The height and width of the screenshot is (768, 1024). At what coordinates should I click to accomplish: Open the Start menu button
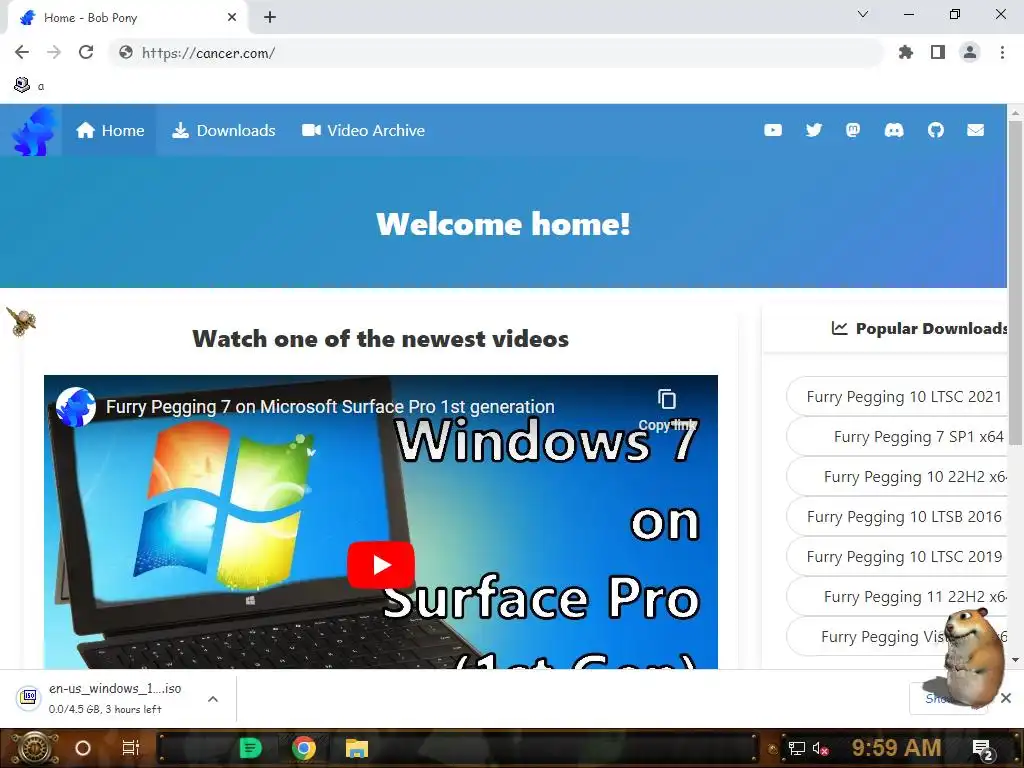coord(33,748)
